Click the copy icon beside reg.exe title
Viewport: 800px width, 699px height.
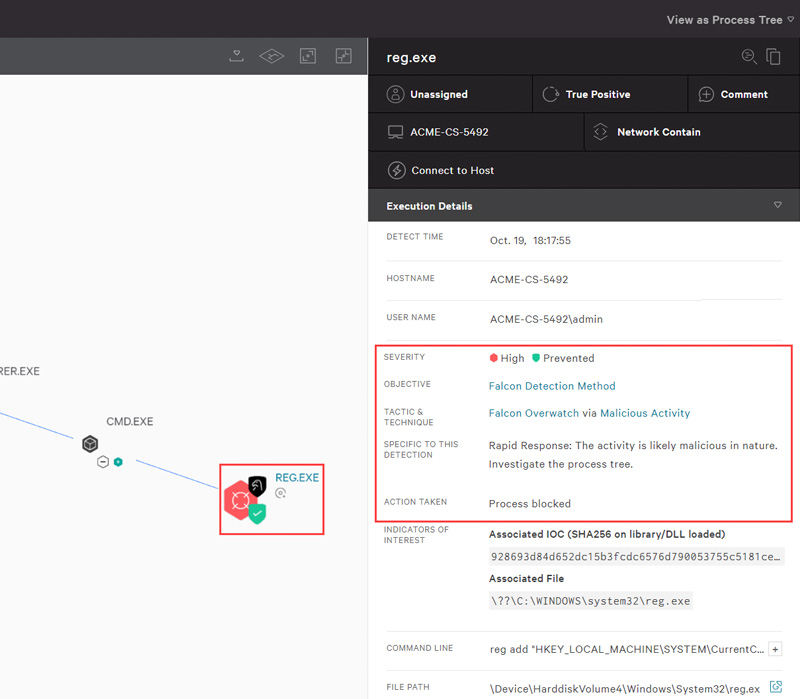tap(774, 57)
